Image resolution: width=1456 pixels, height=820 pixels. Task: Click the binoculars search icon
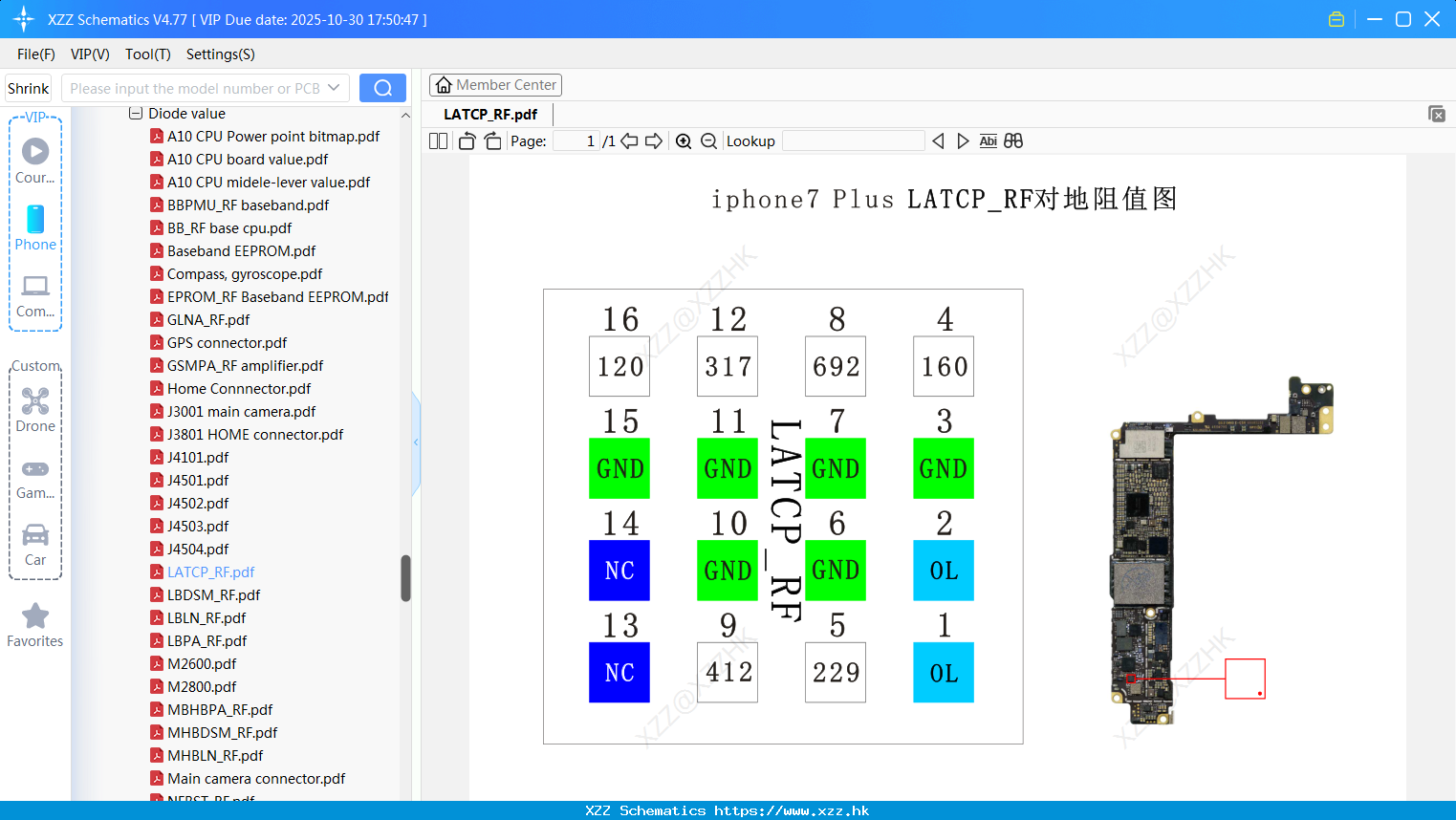[1013, 140]
